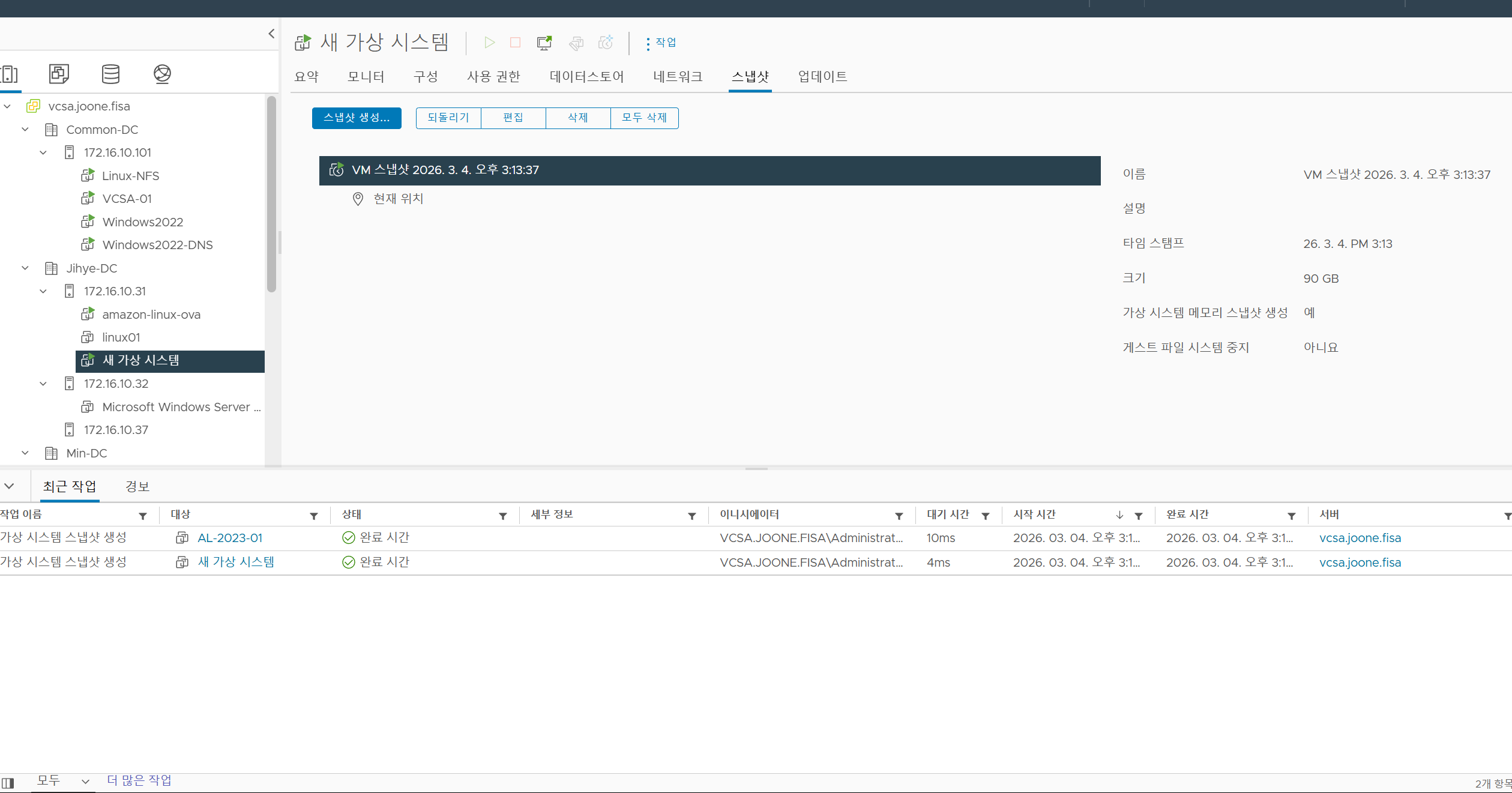Launch the VM console icon
The width and height of the screenshot is (1512, 793).
(544, 43)
